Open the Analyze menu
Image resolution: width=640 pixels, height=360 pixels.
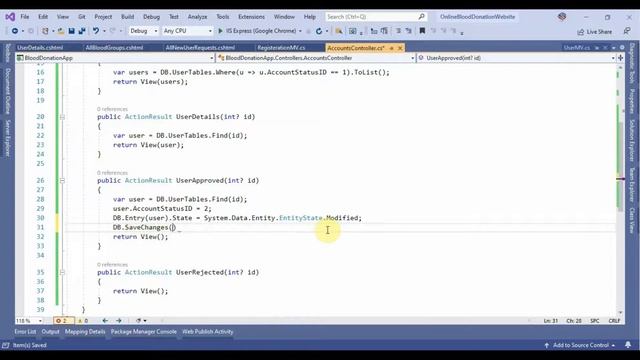(198, 17)
